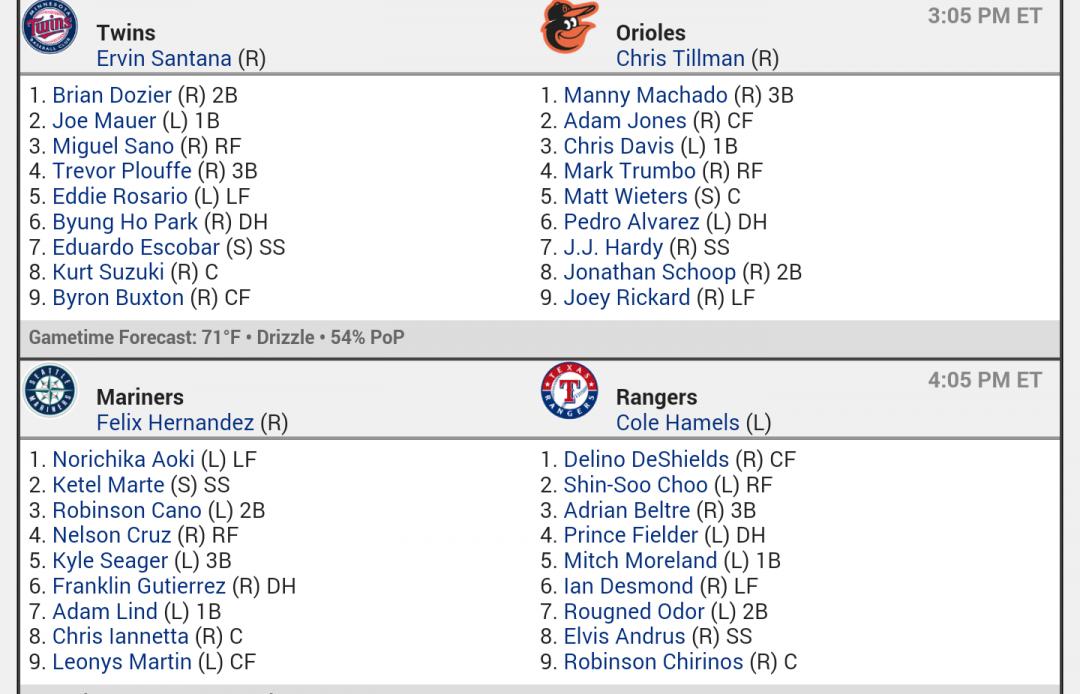Screen dimensions: 1080x694
Task: Open Manny Machado player page
Action: (645, 95)
